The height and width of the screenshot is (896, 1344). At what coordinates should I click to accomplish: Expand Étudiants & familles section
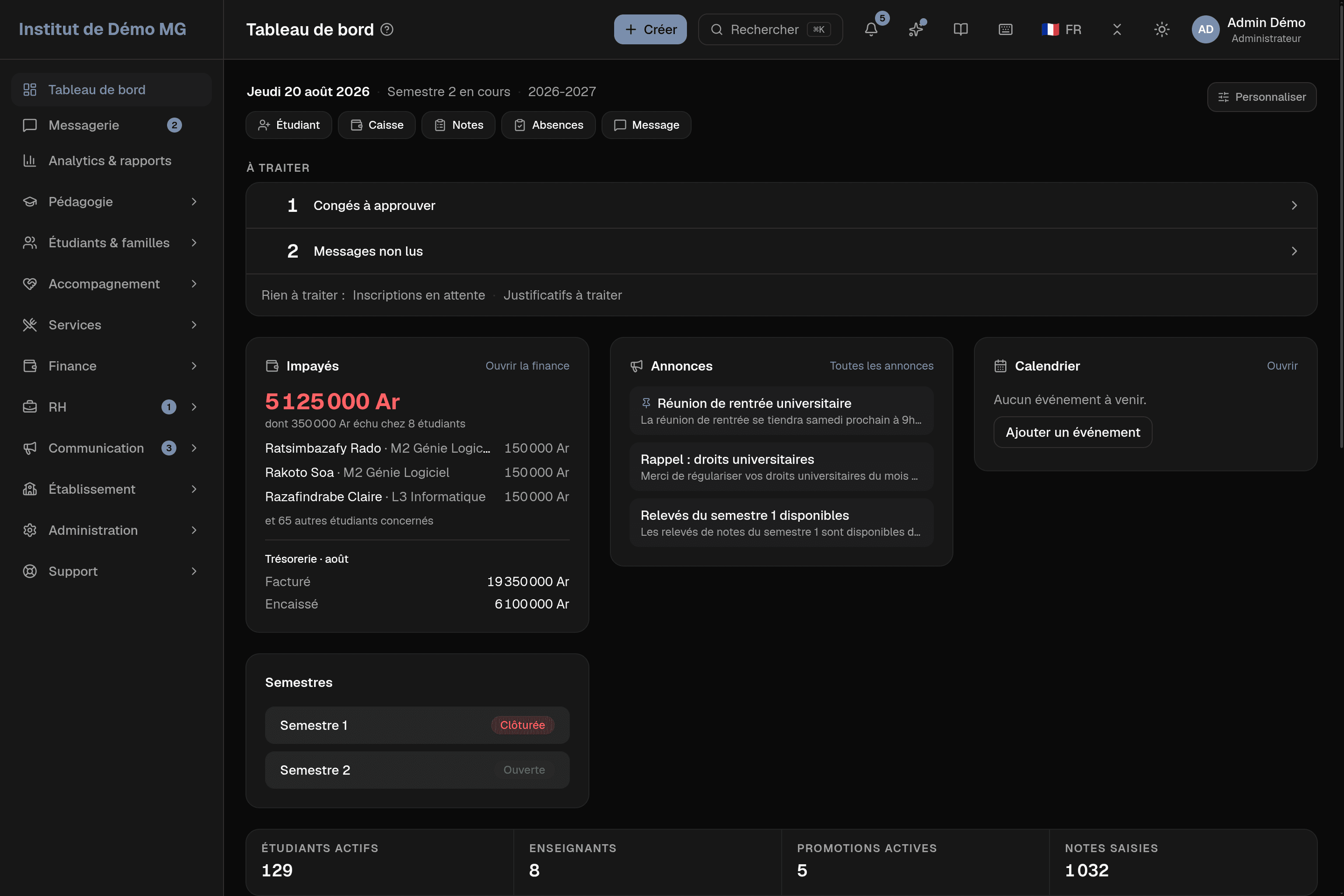[112, 243]
